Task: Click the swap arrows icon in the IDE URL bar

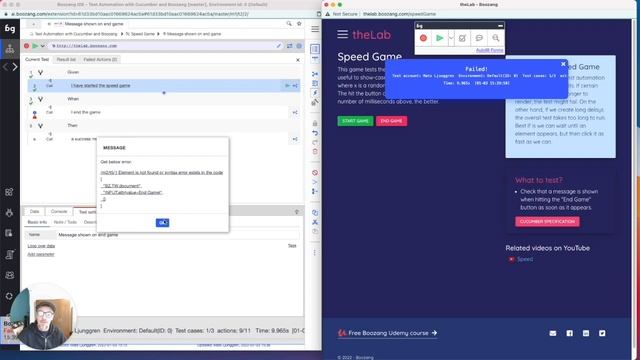Action: [289, 46]
